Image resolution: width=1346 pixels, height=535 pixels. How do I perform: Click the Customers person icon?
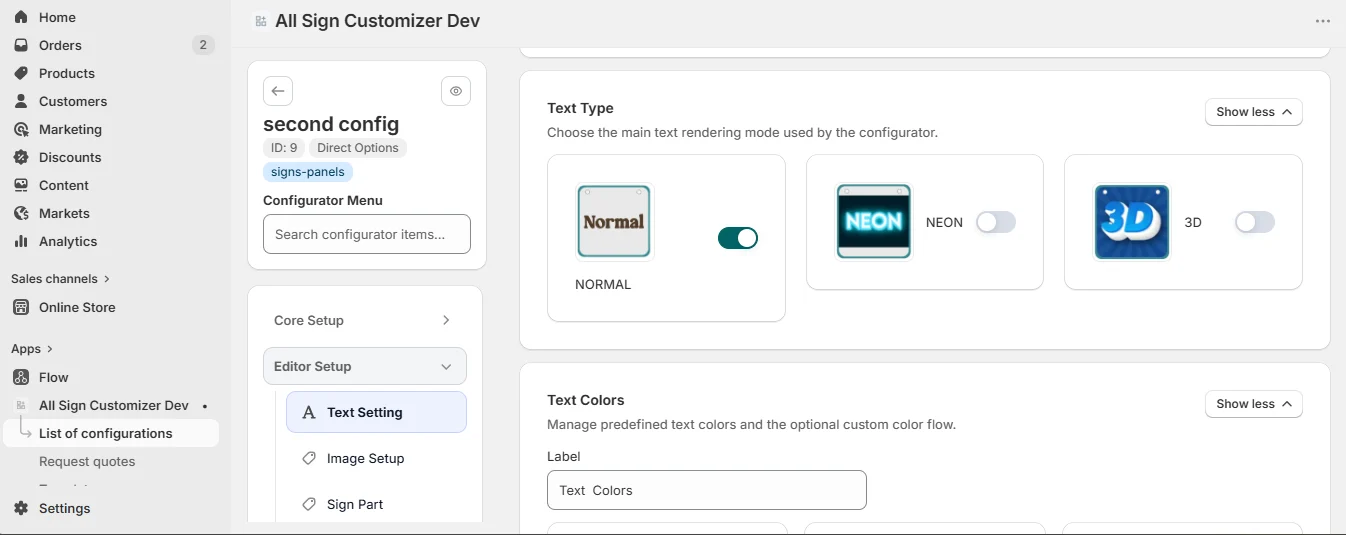coord(21,101)
